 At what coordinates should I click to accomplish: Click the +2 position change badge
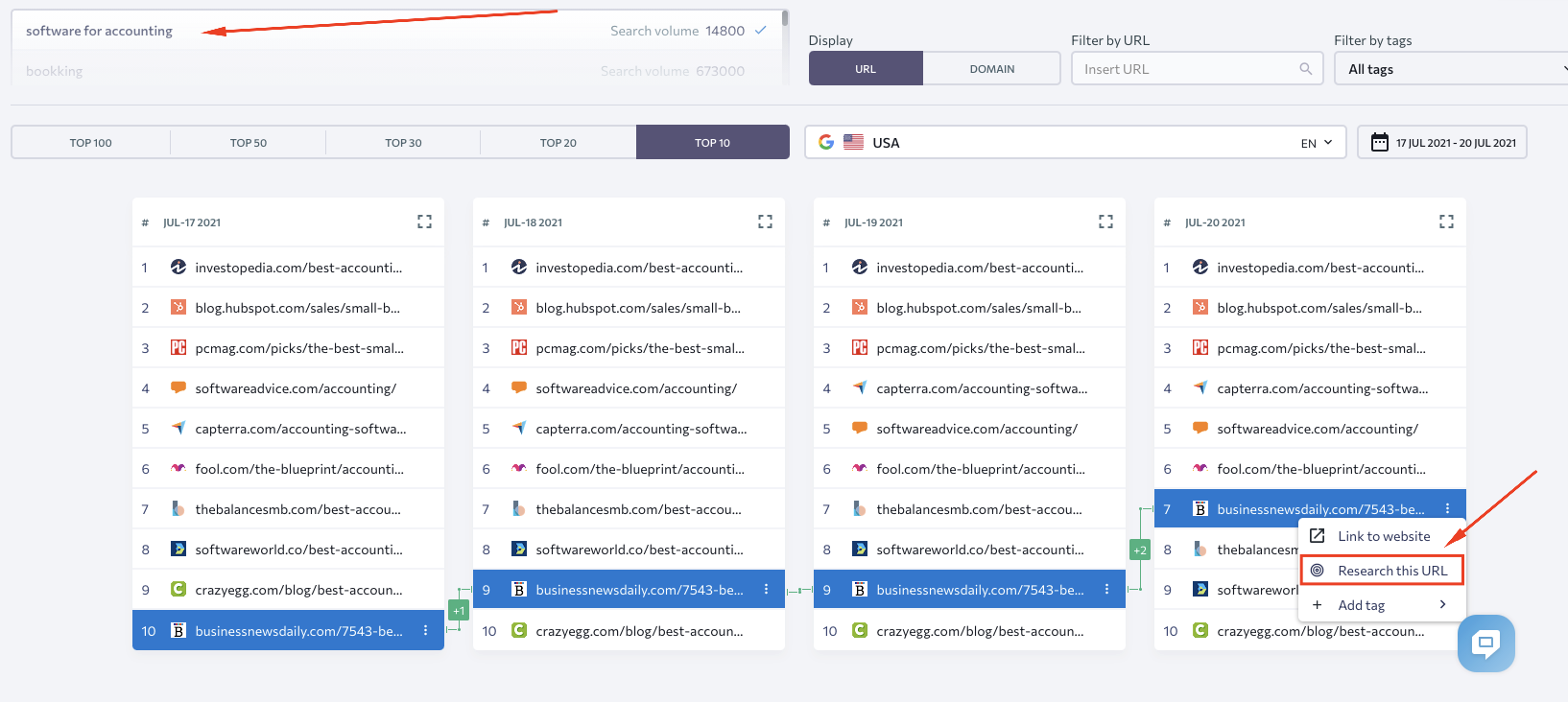[x=1140, y=550]
